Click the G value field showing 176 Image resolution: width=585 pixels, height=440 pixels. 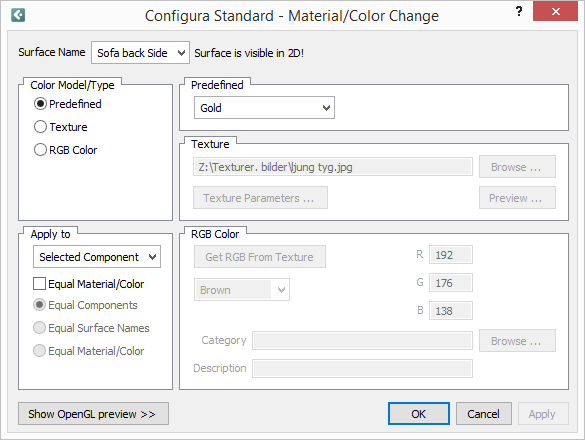point(451,283)
